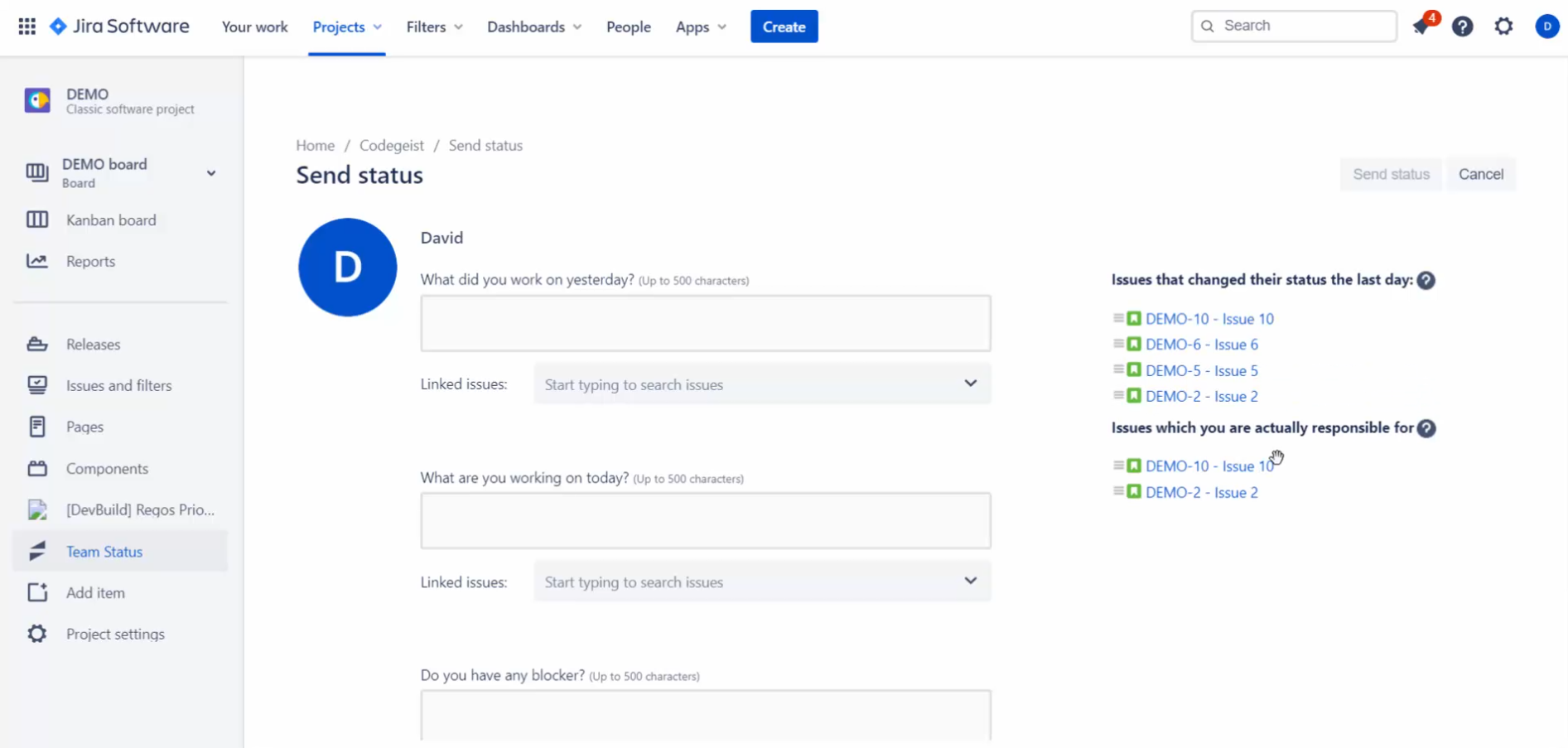Screen dimensions: 1568x748
Task: Open the DEMO-6 - Issue 6 link
Action: pos(1201,345)
